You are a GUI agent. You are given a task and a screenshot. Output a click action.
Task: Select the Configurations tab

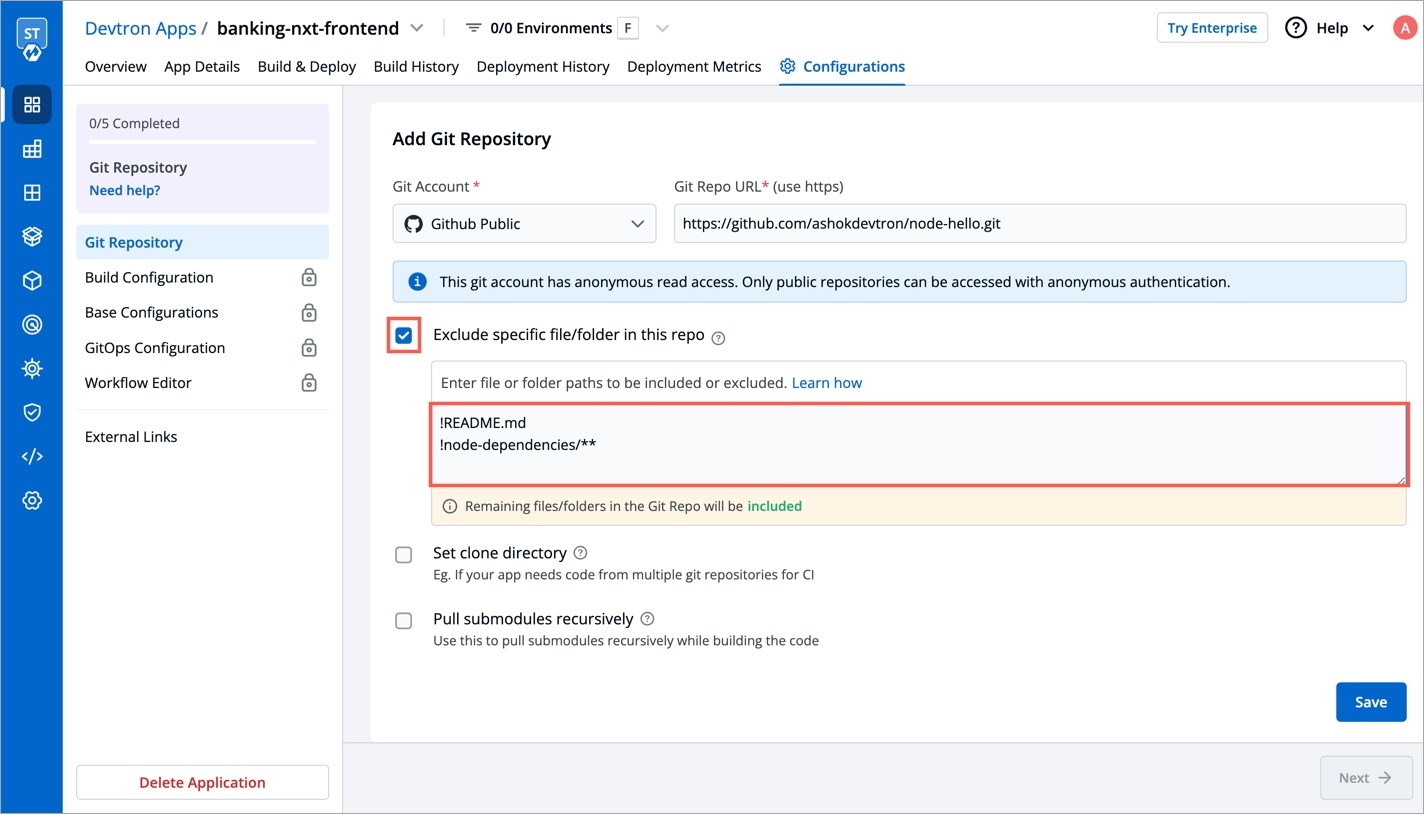842,66
